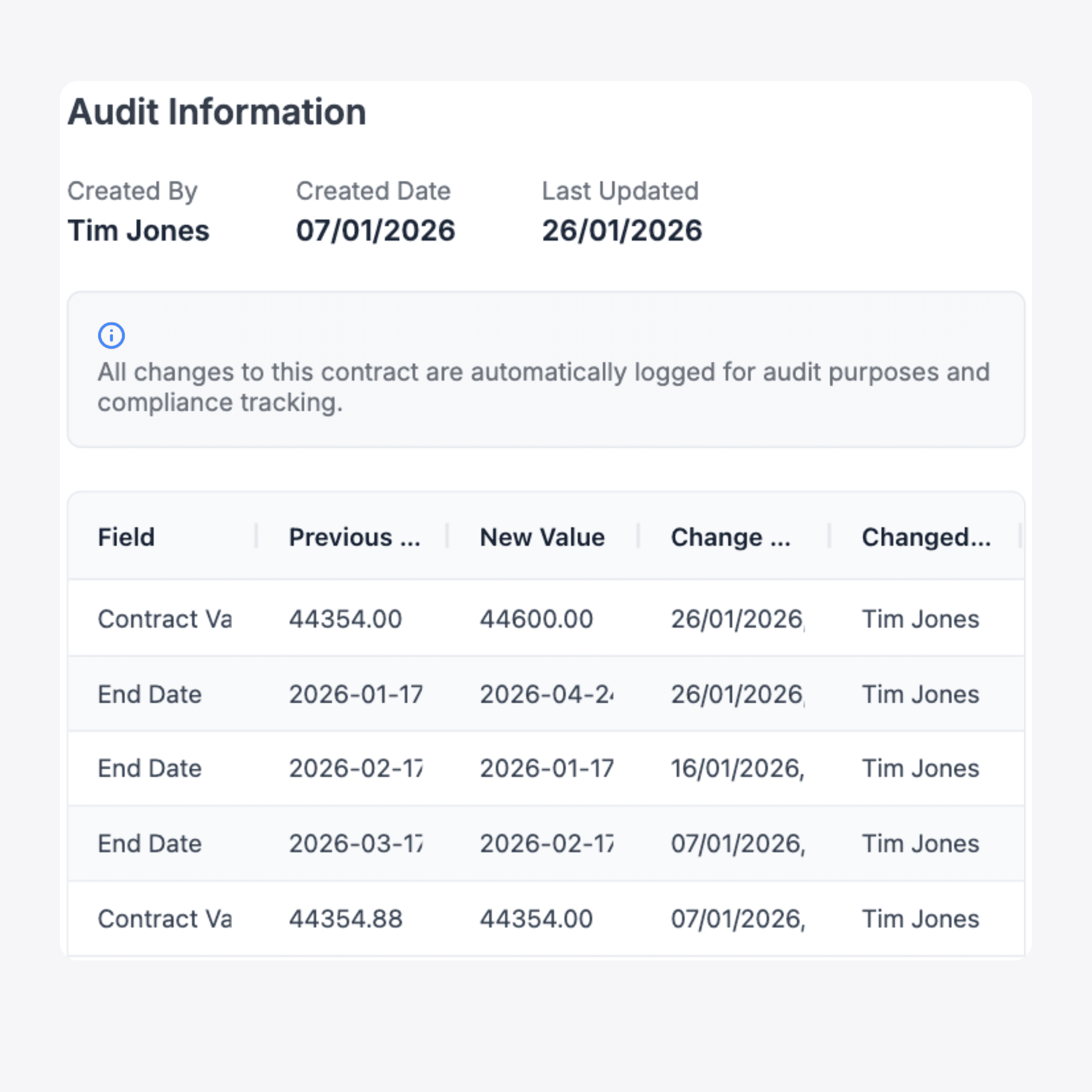Click Tim Jones in the first table row

click(920, 619)
